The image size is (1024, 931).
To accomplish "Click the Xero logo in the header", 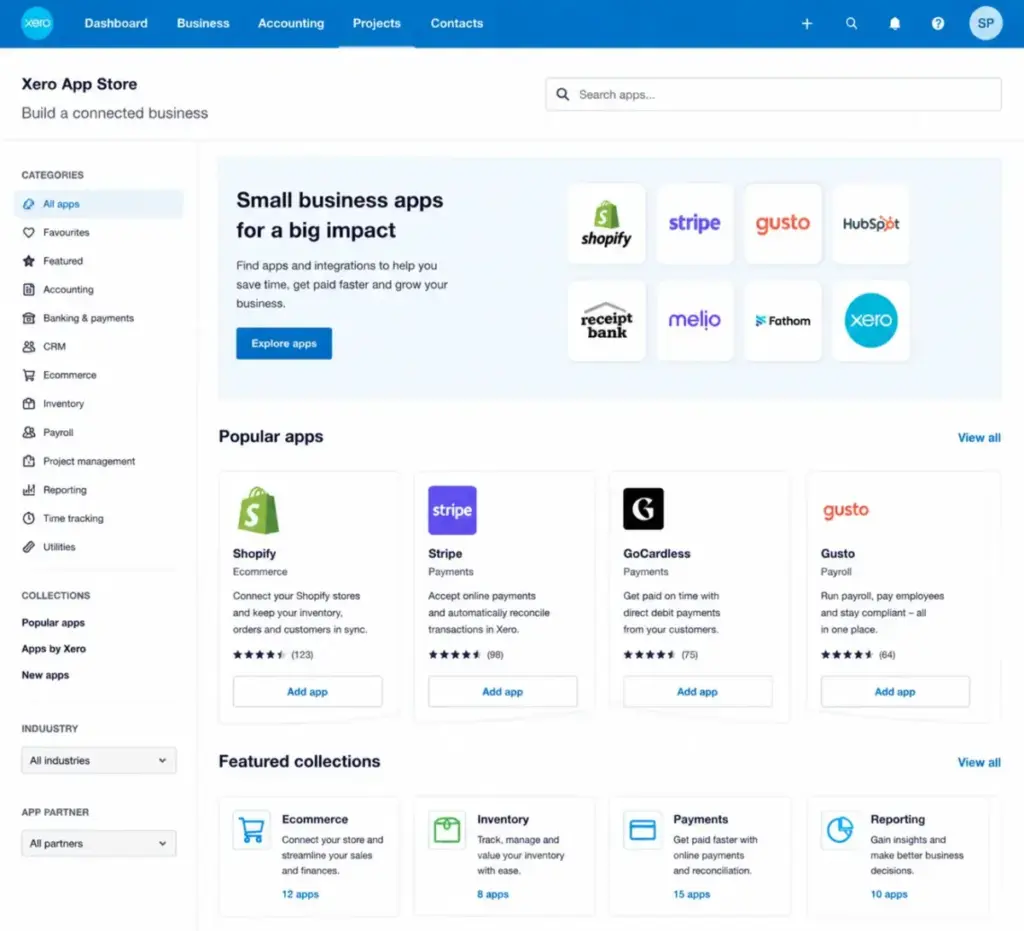I will tap(37, 23).
